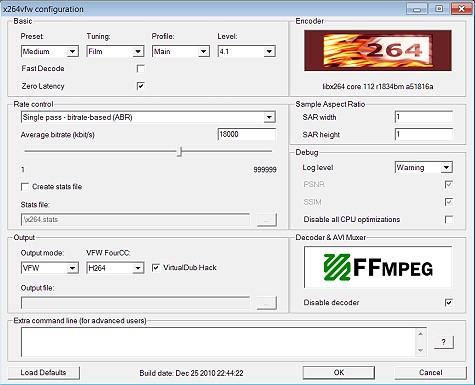This screenshot has height=385, width=475.
Task: Click the average bitrate slider handle
Action: pos(179,151)
